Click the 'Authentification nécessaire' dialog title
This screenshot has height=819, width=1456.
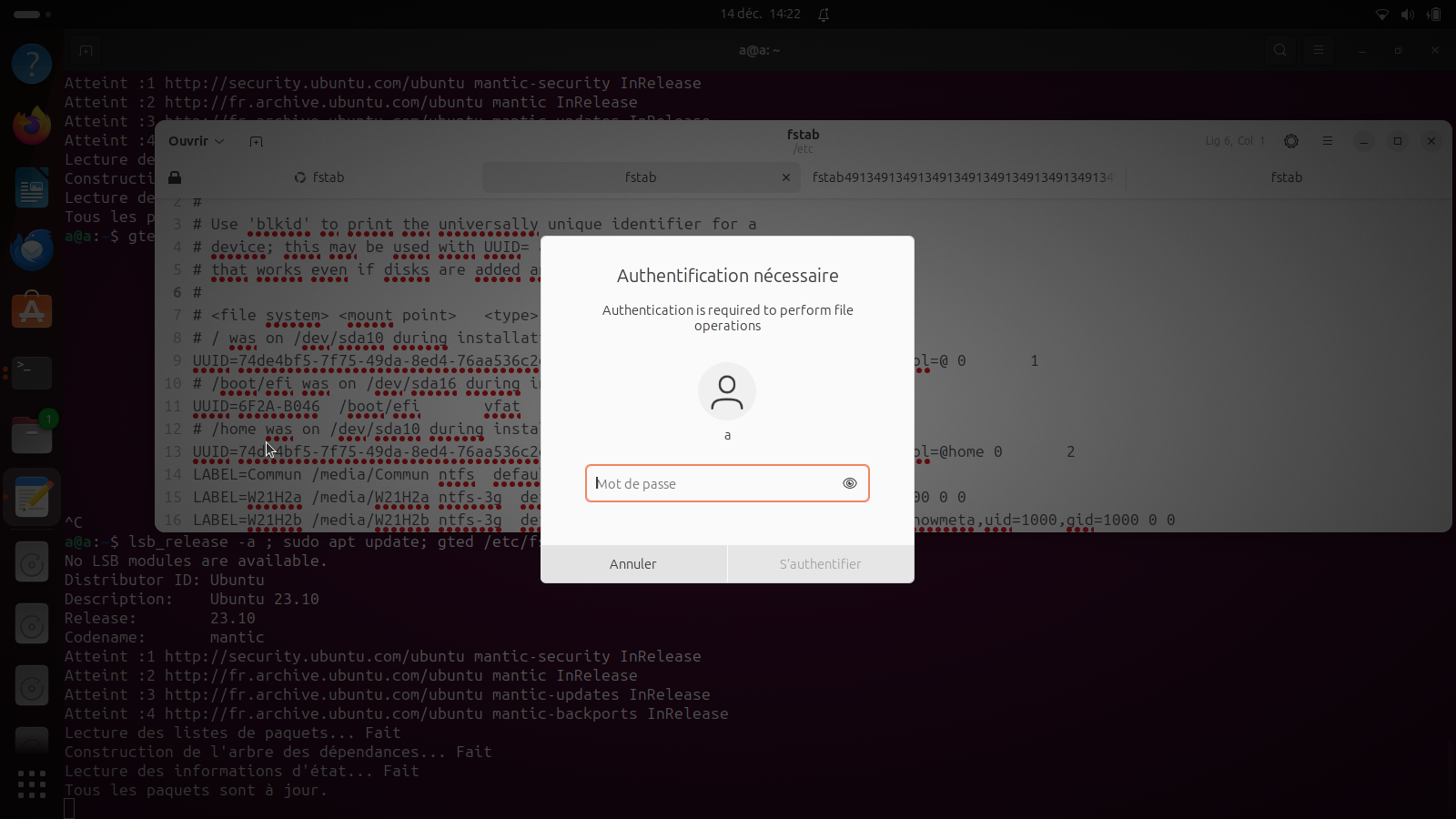tap(727, 276)
